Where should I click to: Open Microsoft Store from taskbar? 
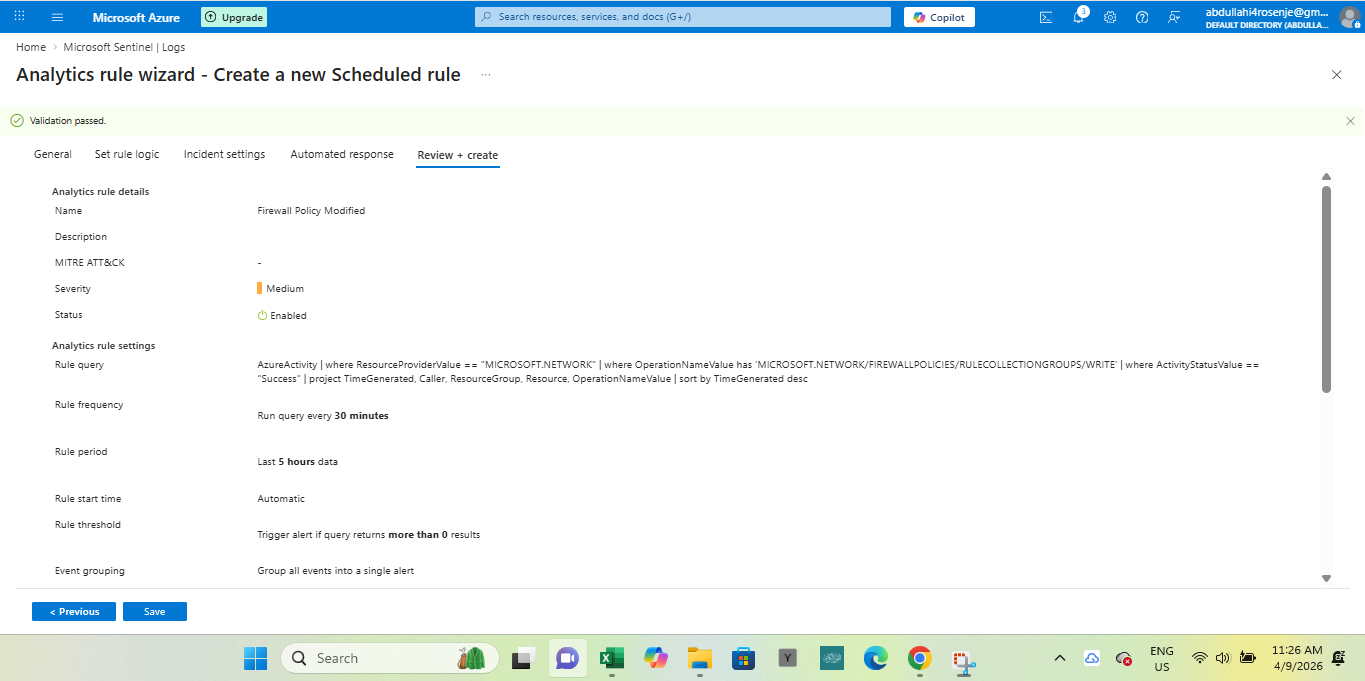(x=743, y=658)
